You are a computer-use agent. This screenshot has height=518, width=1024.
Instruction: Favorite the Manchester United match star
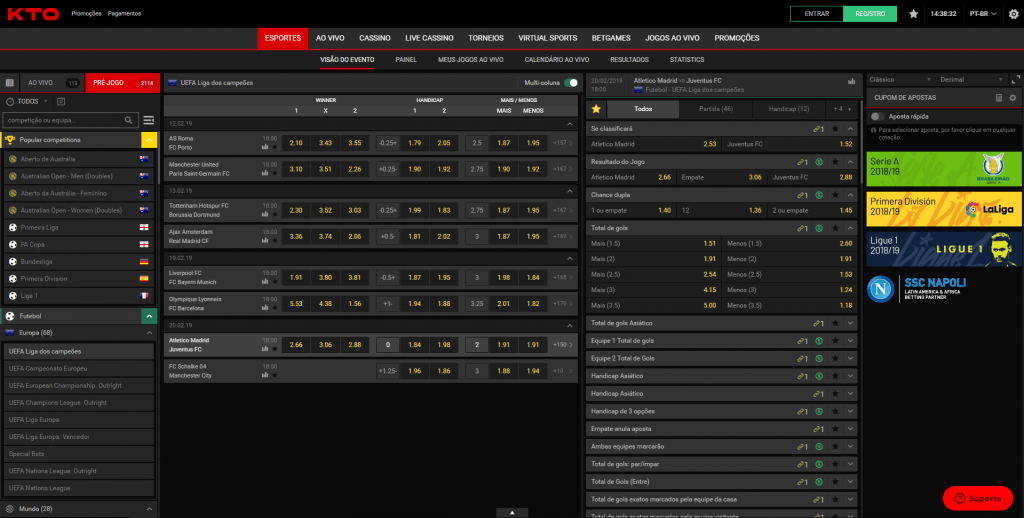pos(274,173)
